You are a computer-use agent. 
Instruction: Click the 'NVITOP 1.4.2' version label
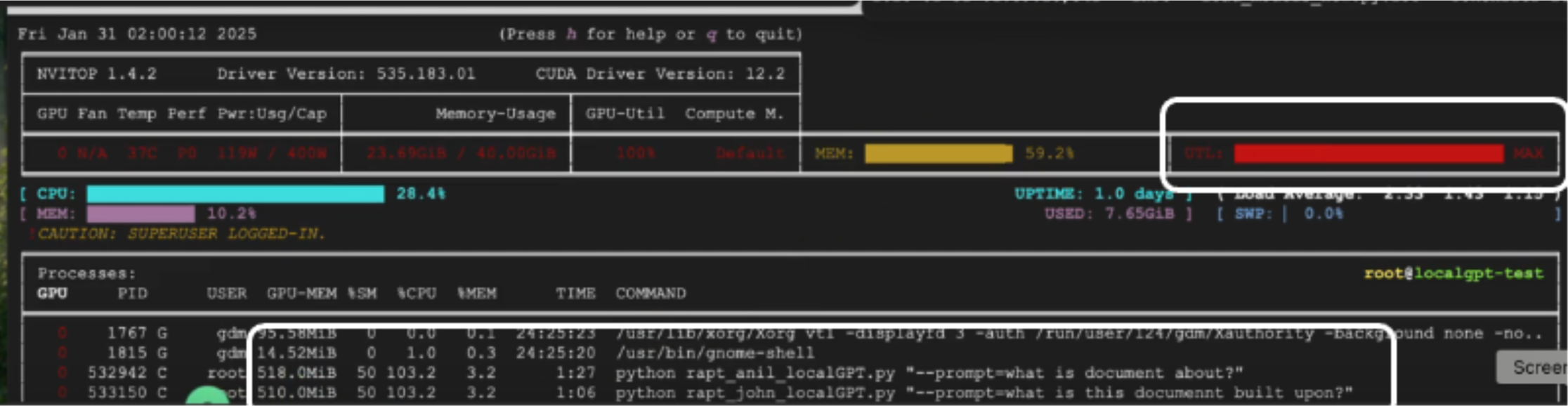[97, 74]
